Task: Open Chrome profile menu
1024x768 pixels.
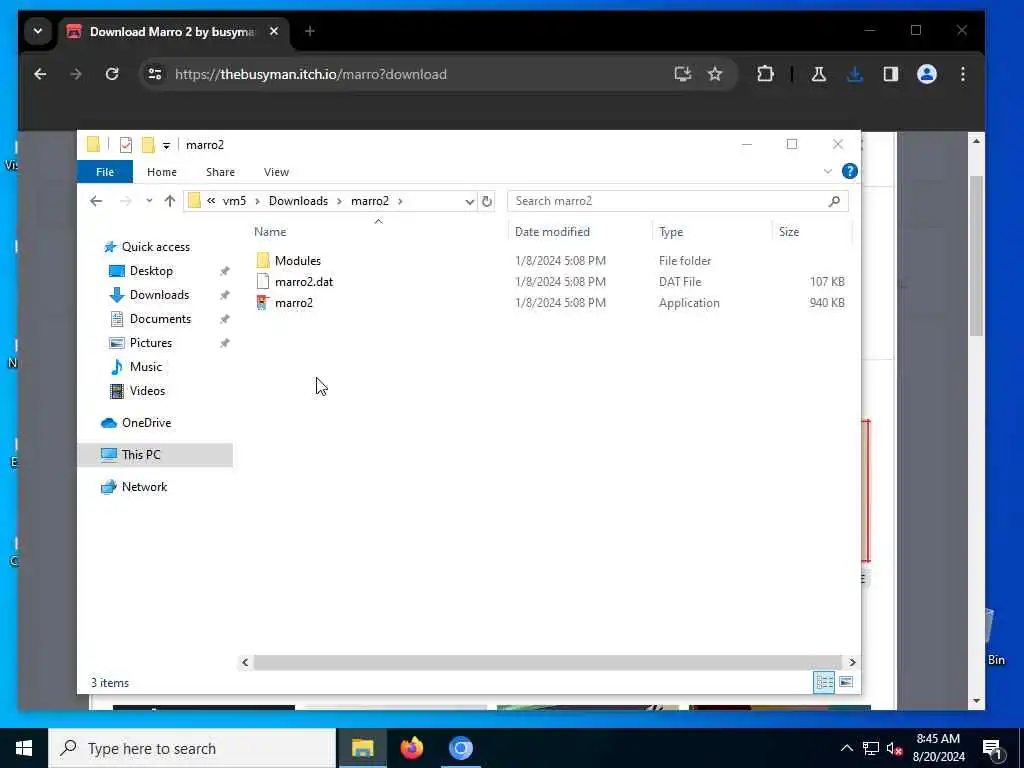Action: (927, 74)
